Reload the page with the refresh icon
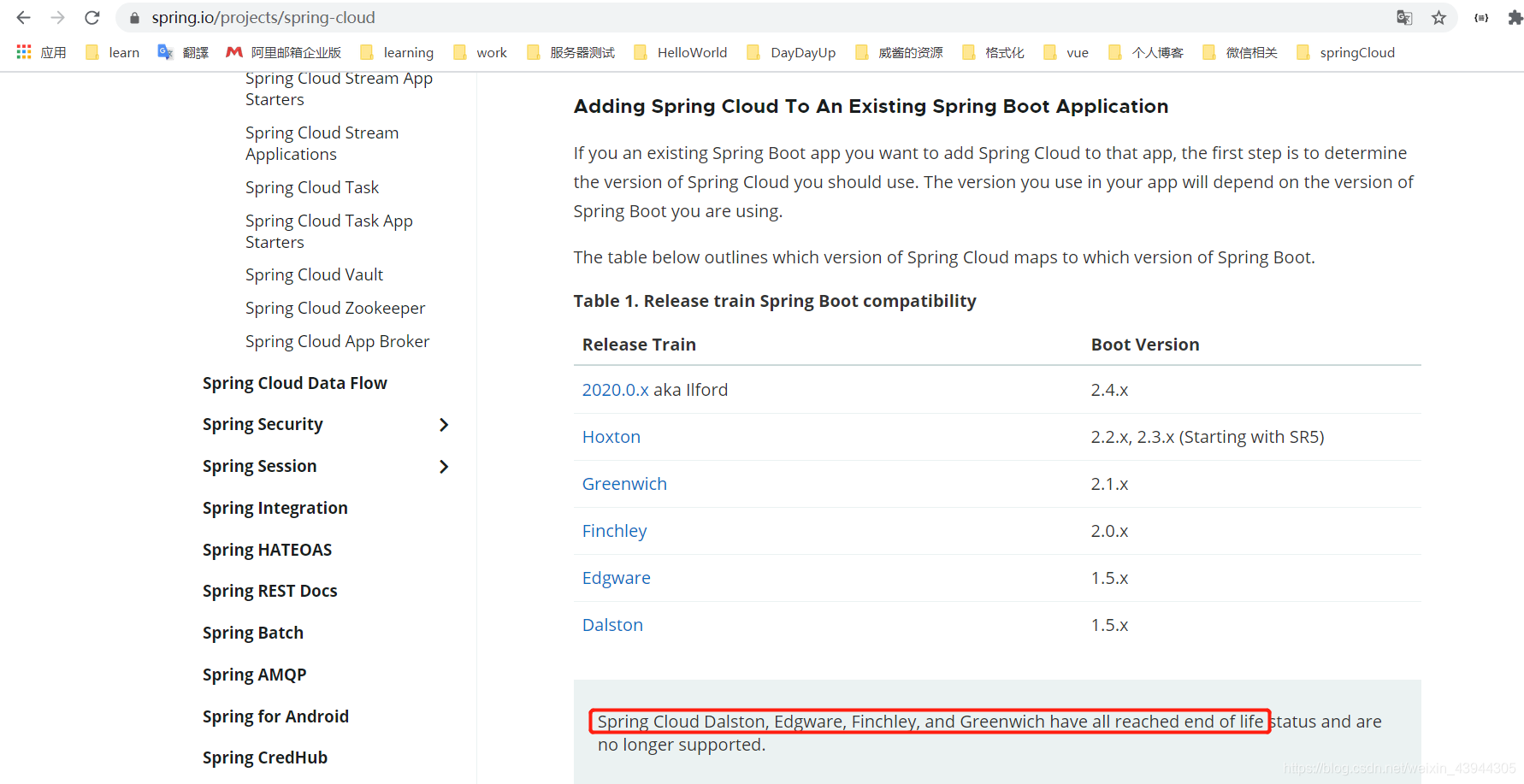Image resolution: width=1524 pixels, height=784 pixels. 92,17
